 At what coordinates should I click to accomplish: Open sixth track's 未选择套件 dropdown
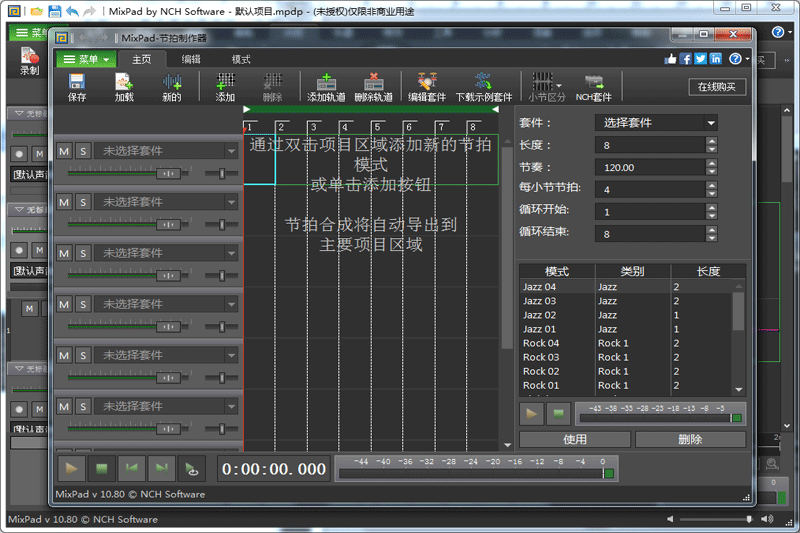tap(166, 407)
